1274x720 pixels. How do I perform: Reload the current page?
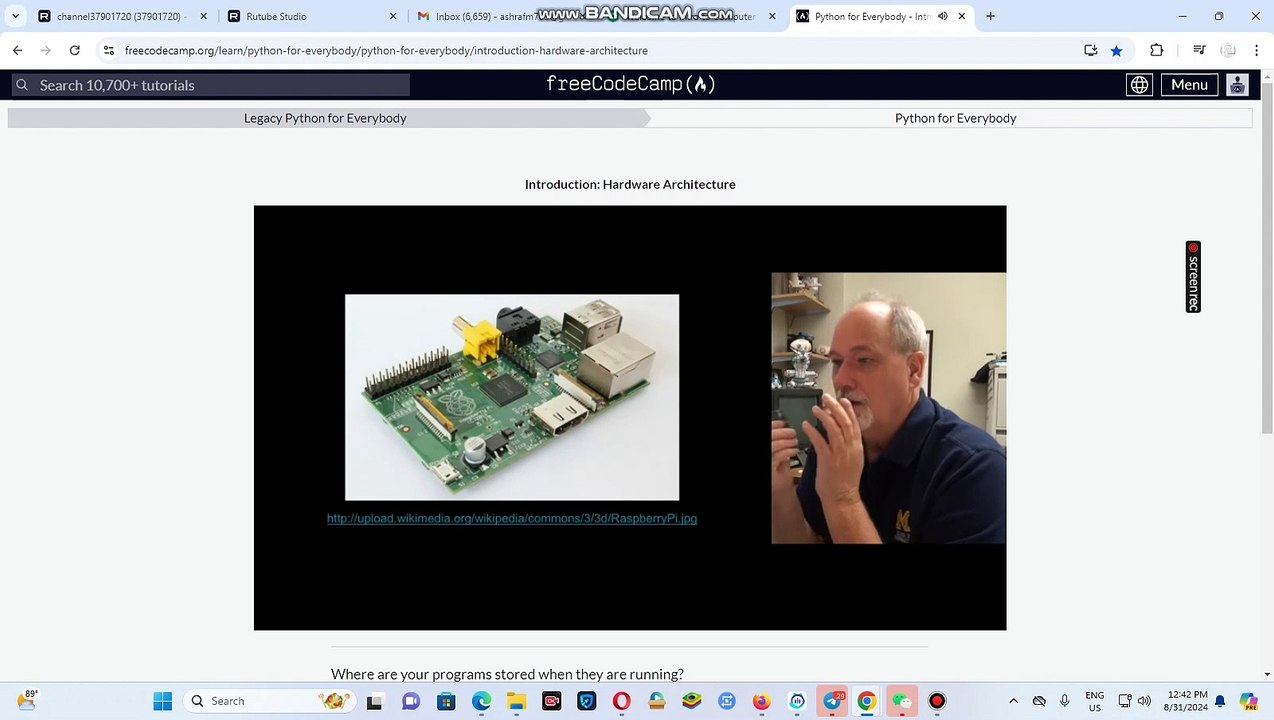[74, 50]
